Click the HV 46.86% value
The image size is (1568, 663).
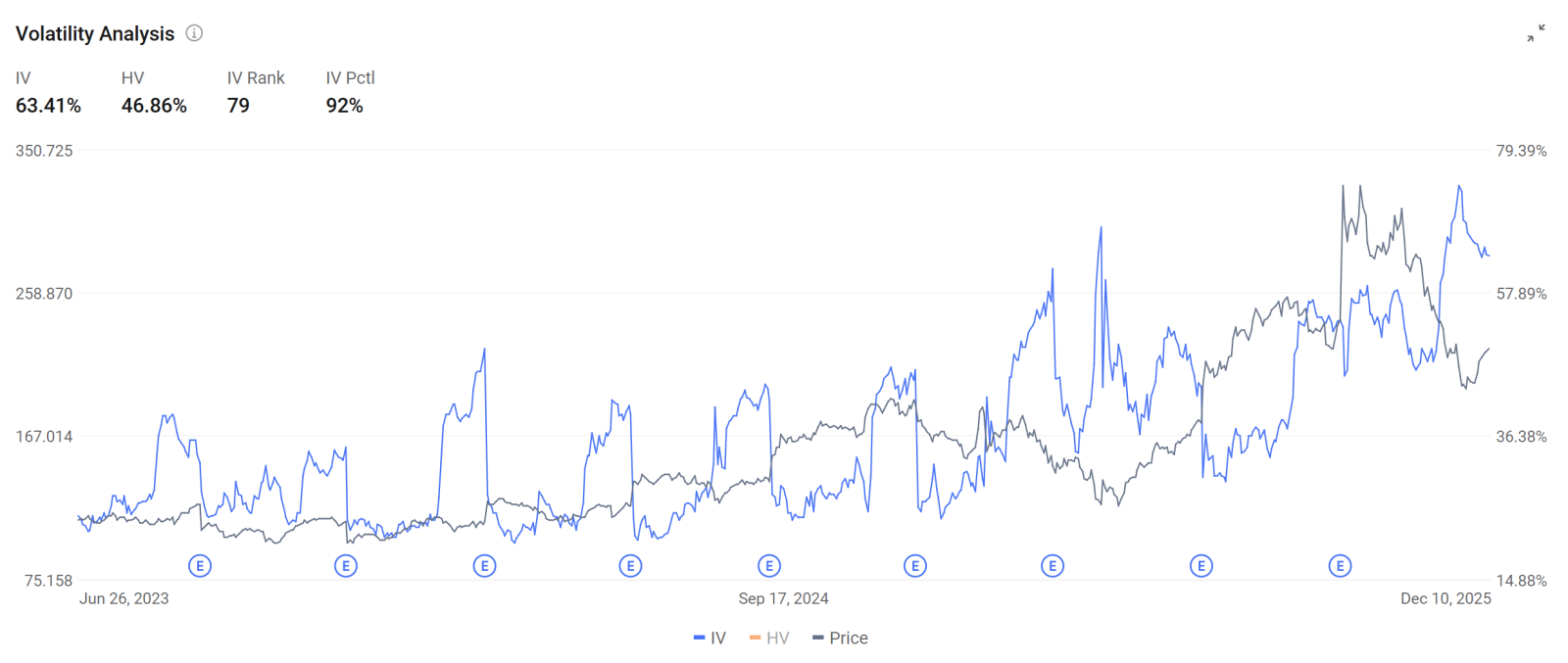tap(154, 106)
